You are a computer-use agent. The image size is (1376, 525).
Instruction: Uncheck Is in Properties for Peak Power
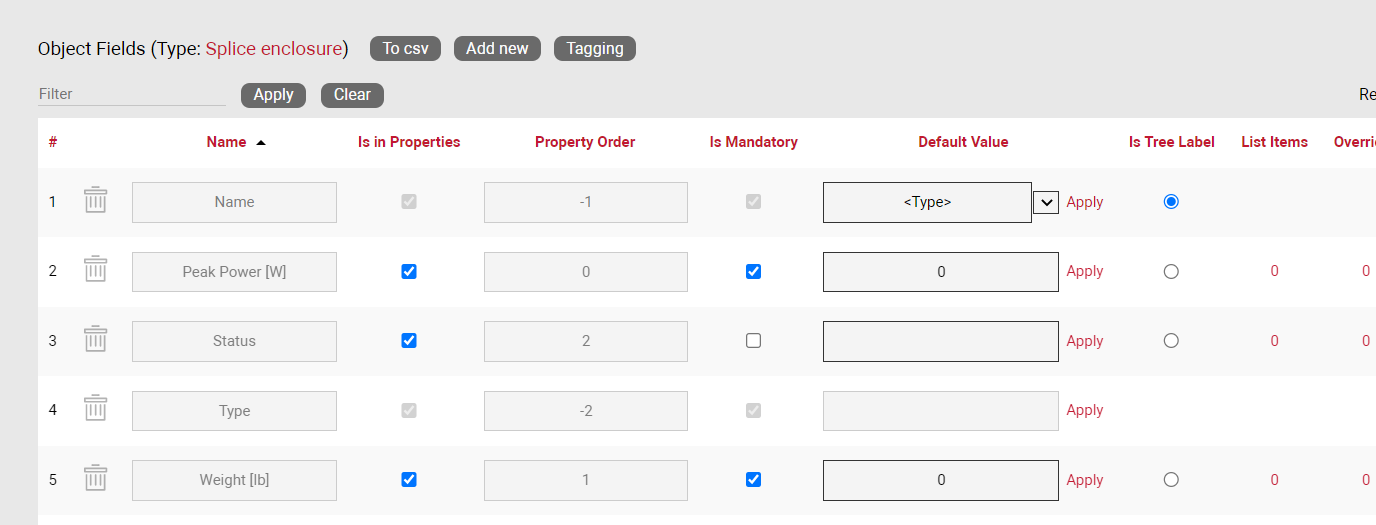tap(409, 271)
